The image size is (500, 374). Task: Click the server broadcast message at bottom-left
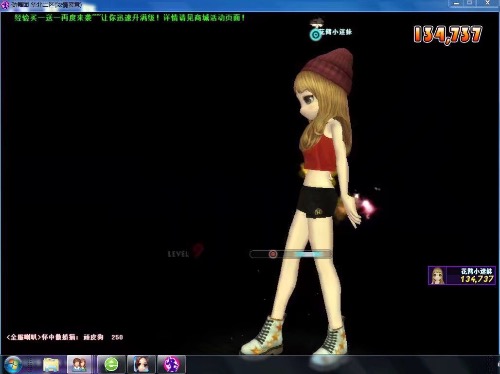(65, 337)
